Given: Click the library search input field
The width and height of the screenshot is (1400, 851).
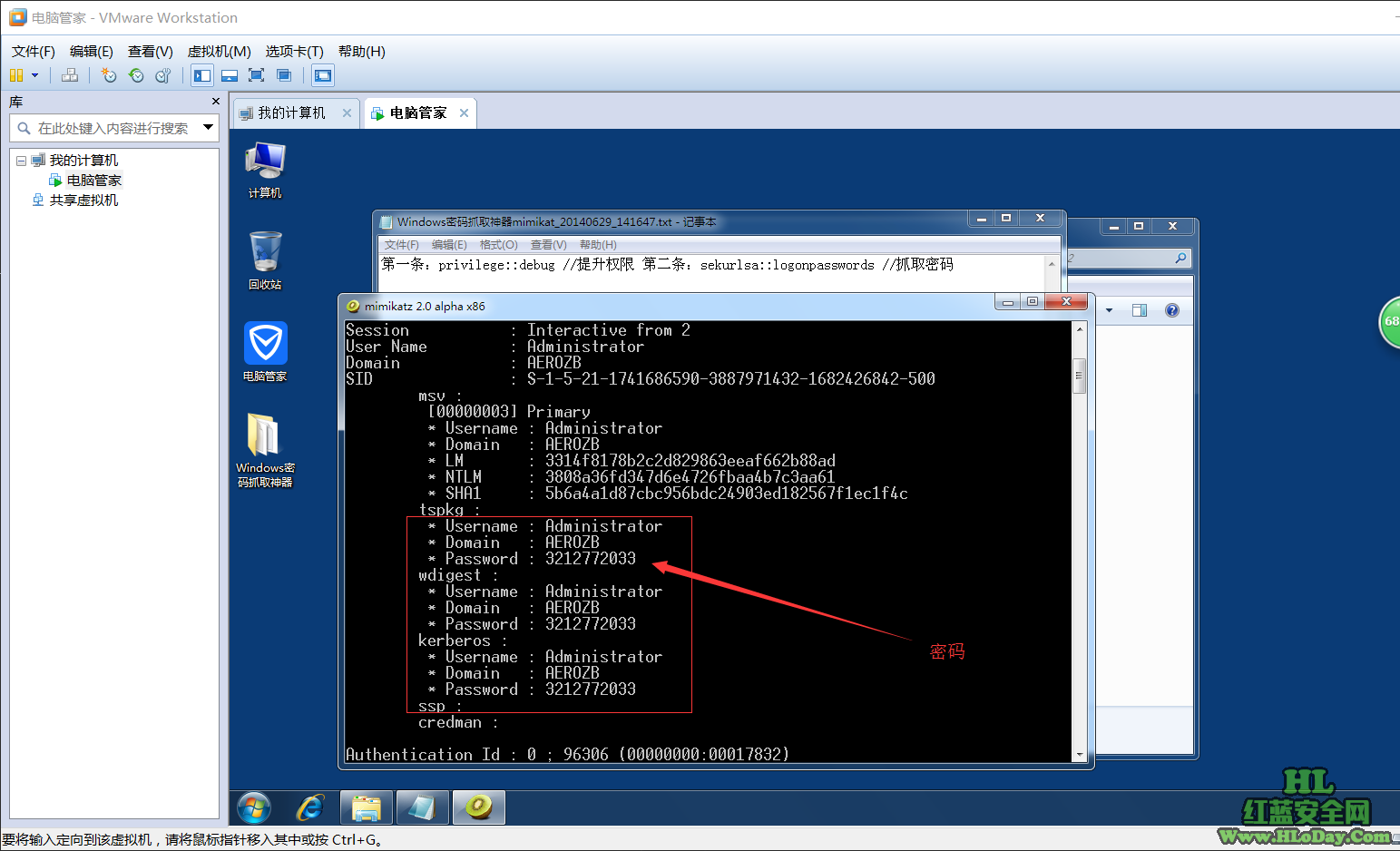Looking at the screenshot, I should (113, 128).
